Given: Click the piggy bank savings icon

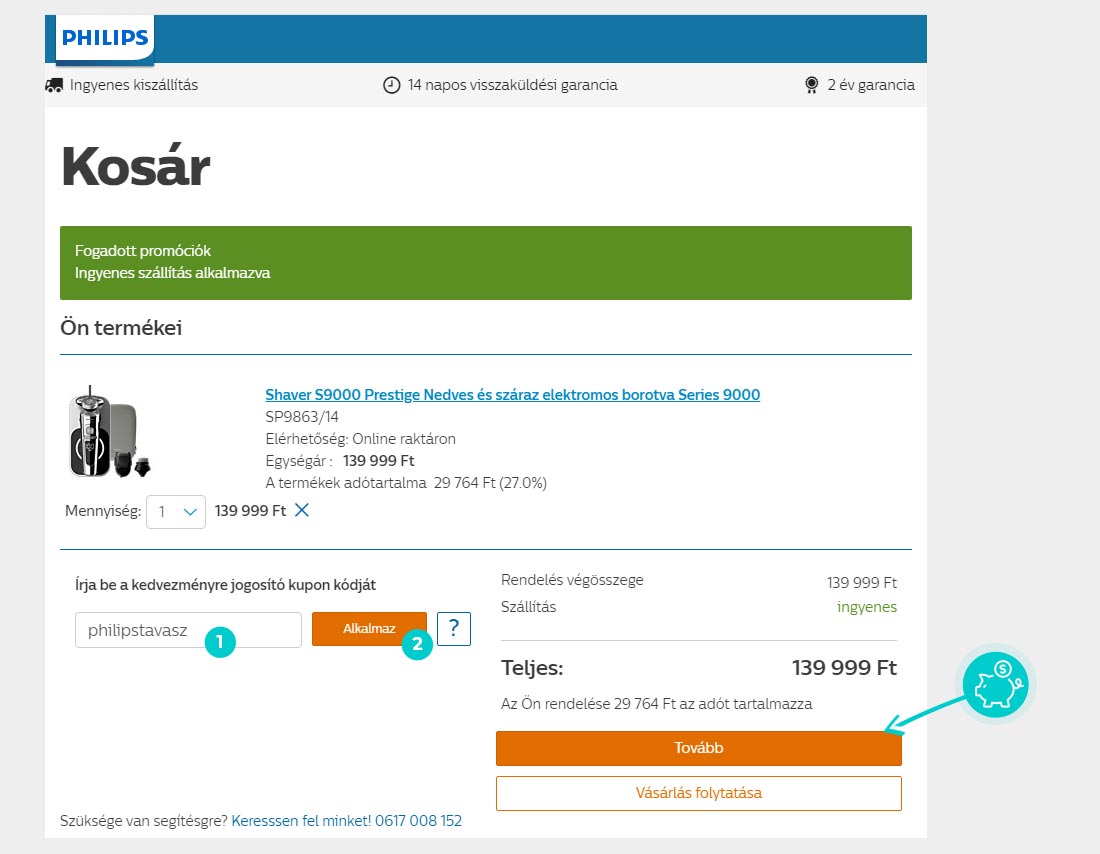Looking at the screenshot, I should tap(995, 684).
